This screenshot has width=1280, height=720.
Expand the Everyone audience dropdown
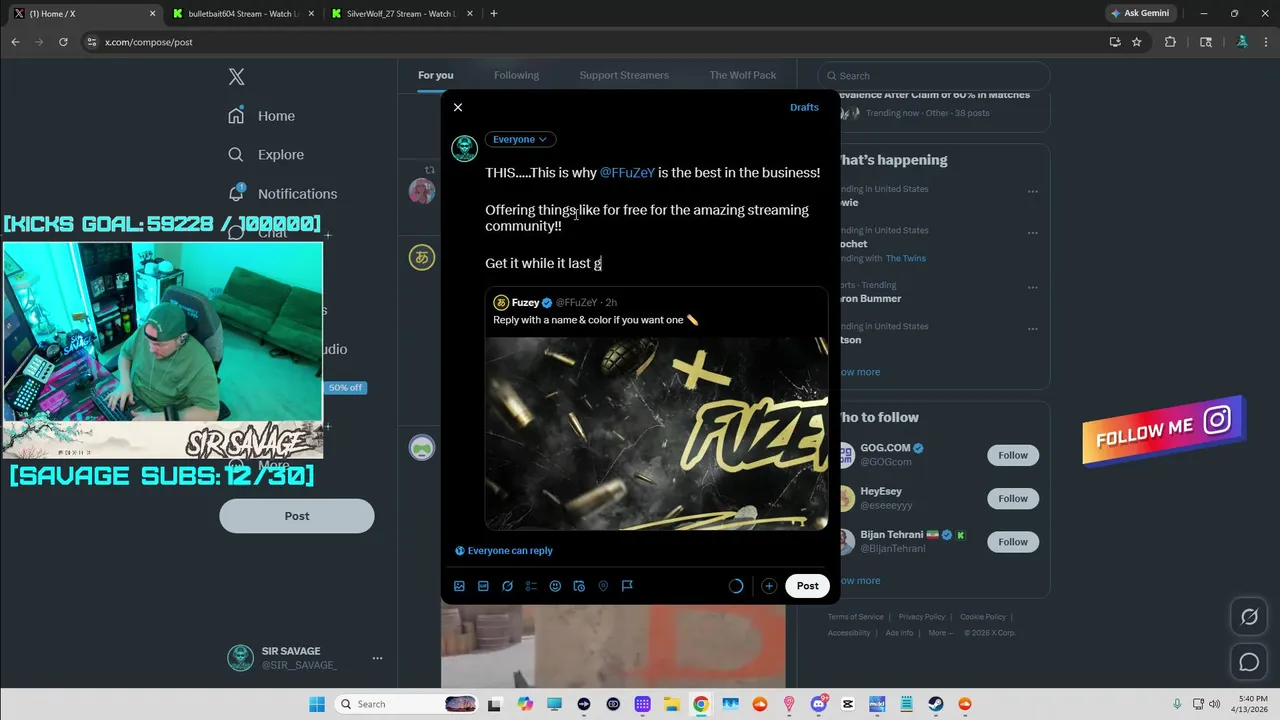[520, 140]
